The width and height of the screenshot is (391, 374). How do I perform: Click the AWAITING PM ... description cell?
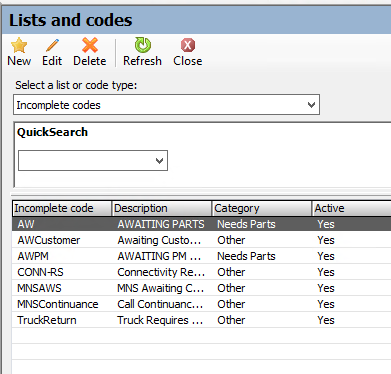[x=159, y=256]
